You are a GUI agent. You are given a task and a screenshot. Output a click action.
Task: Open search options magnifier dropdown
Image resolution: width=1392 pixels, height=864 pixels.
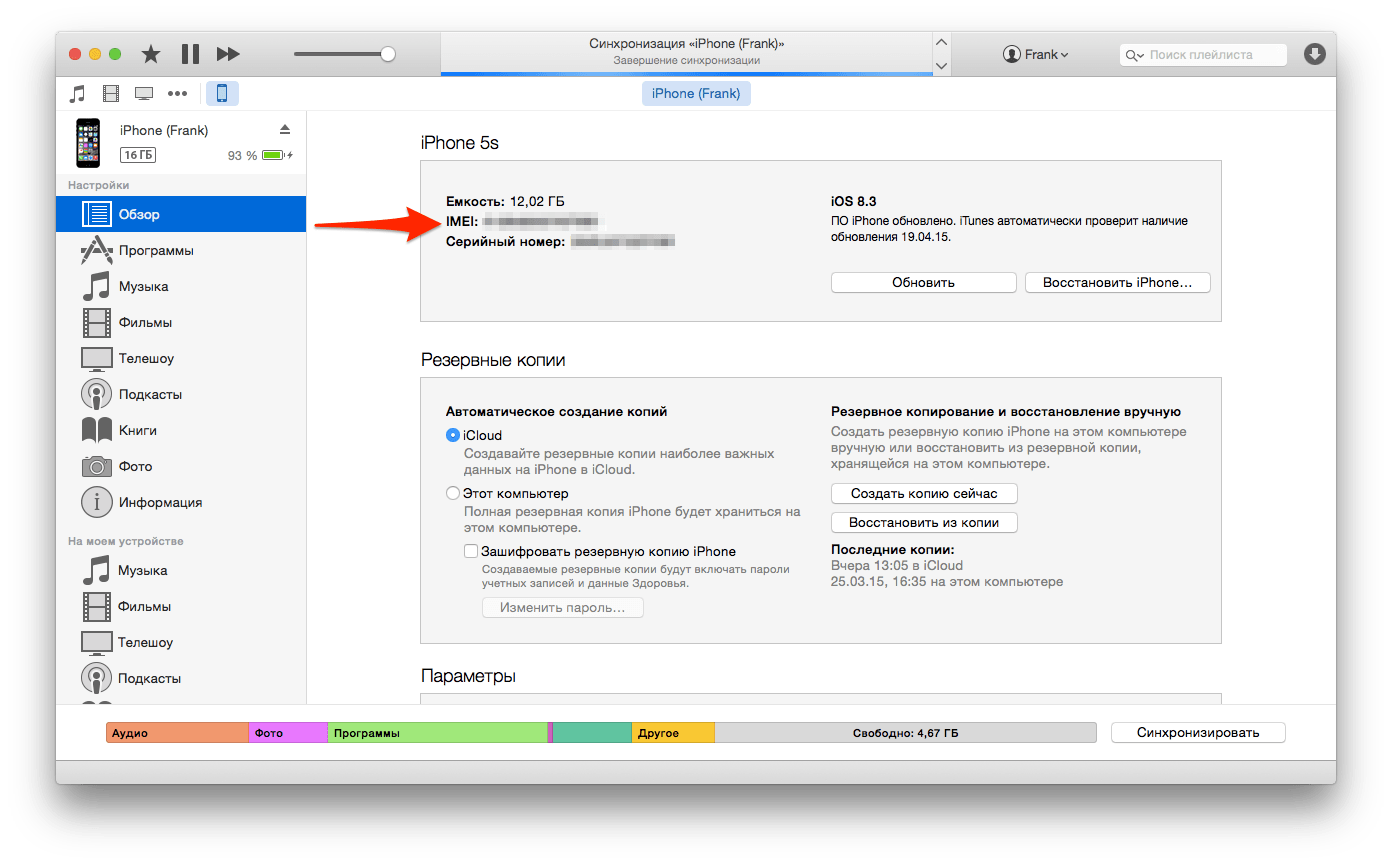click(x=1134, y=55)
